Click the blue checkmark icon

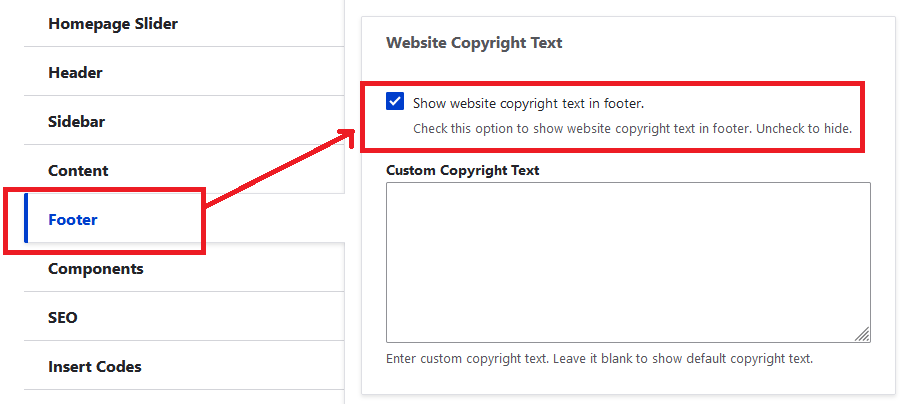point(395,102)
